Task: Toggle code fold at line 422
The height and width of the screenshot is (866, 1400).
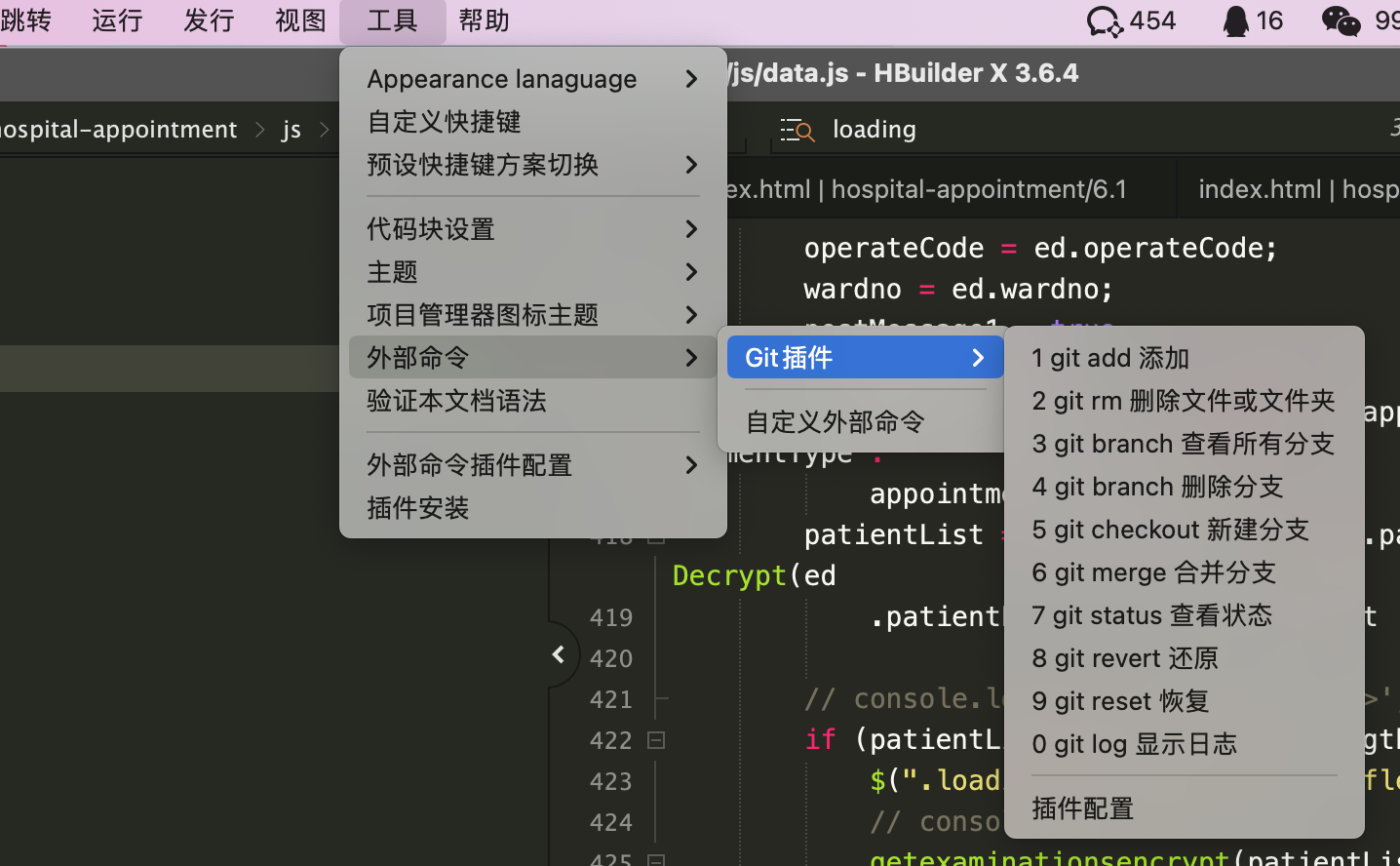Action: pos(656,740)
